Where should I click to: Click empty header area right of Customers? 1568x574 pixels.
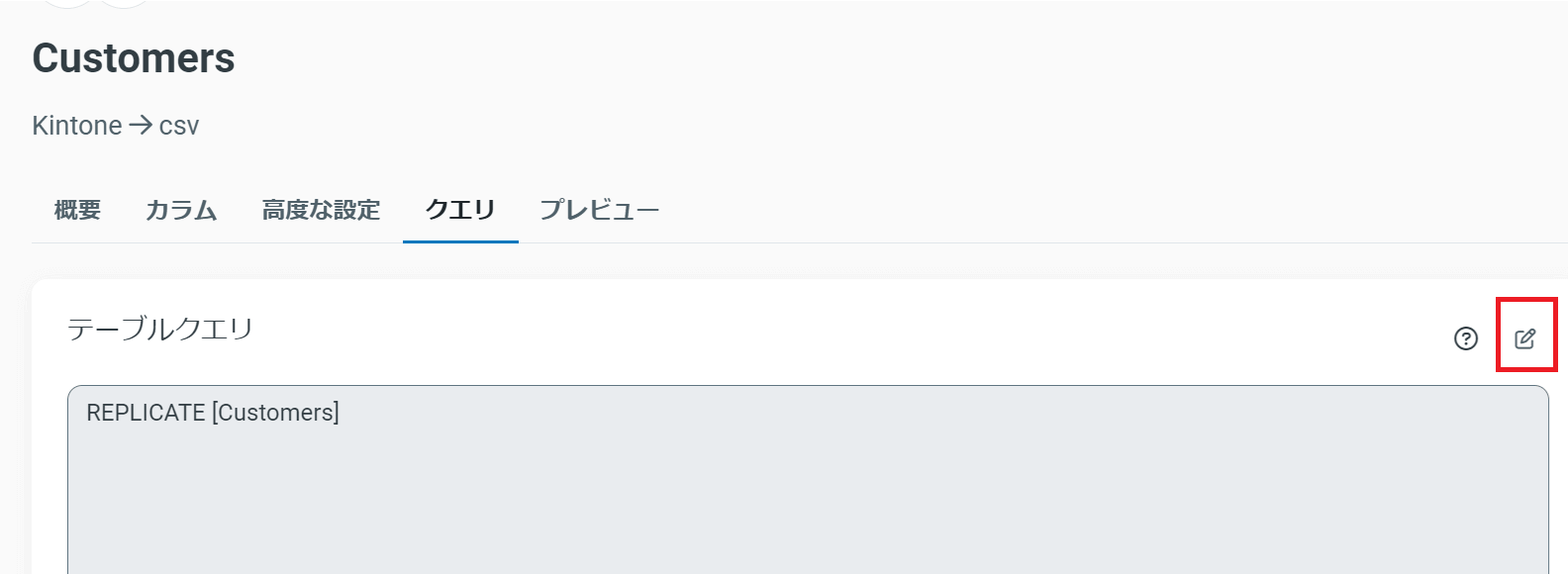coord(891,58)
